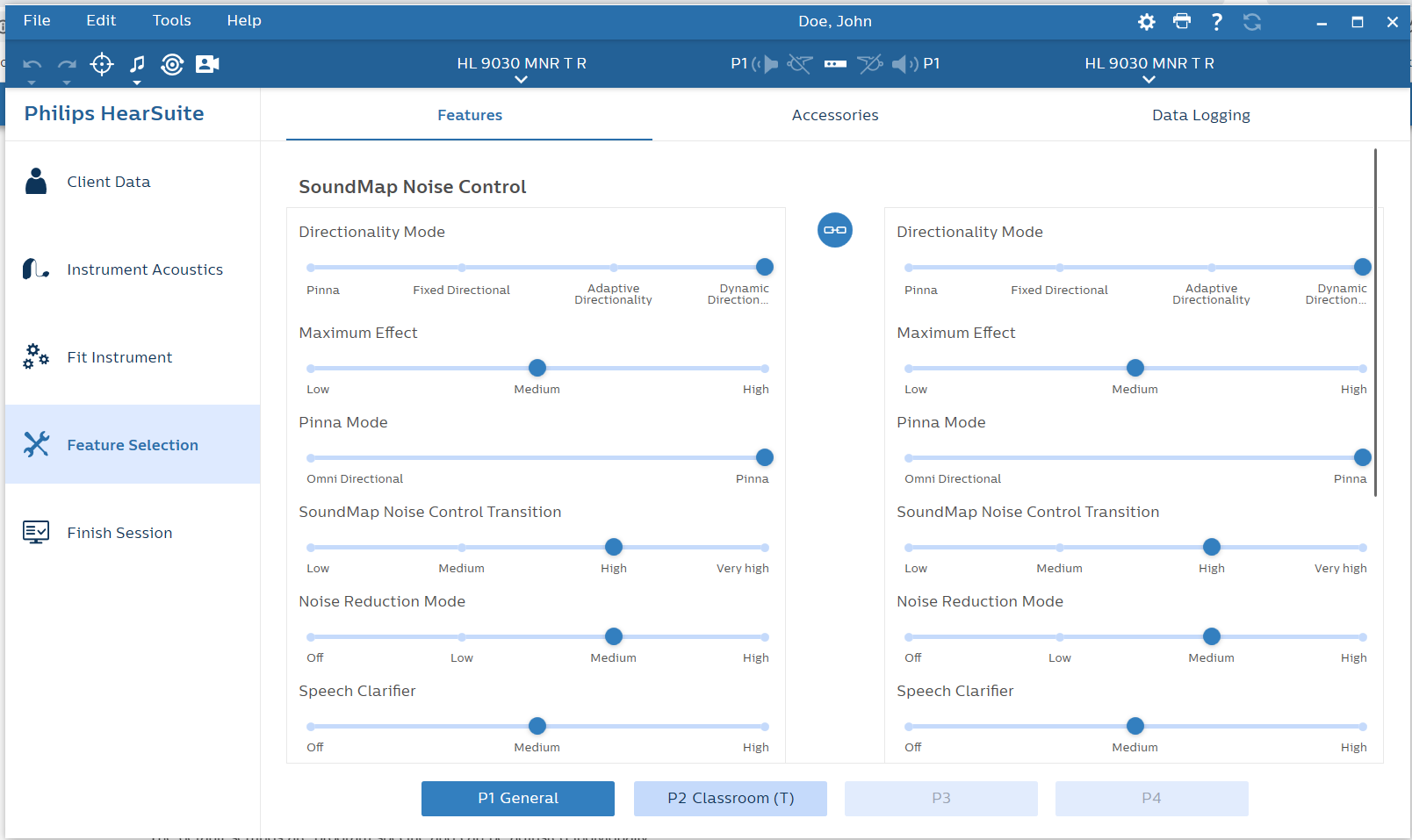Switch to the Accessories tab
Image resolution: width=1412 pixels, height=840 pixels.
tap(835, 115)
